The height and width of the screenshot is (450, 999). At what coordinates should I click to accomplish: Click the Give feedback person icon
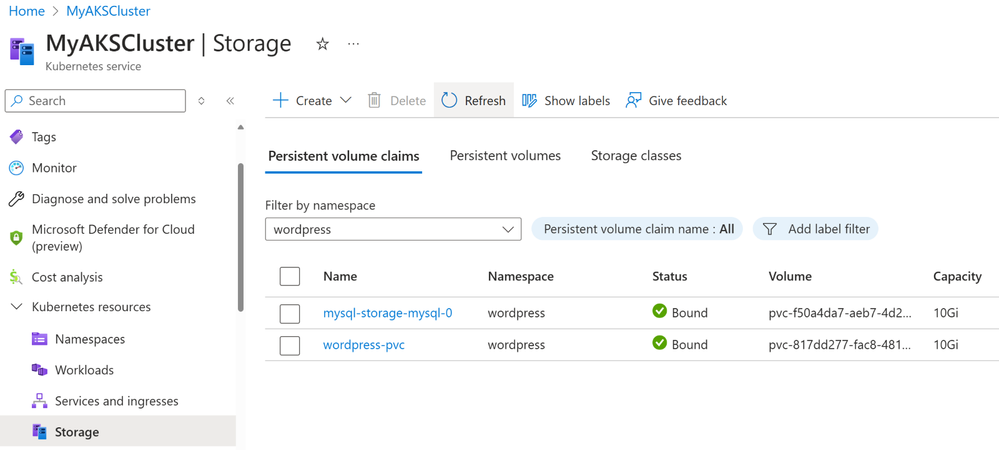tap(633, 101)
